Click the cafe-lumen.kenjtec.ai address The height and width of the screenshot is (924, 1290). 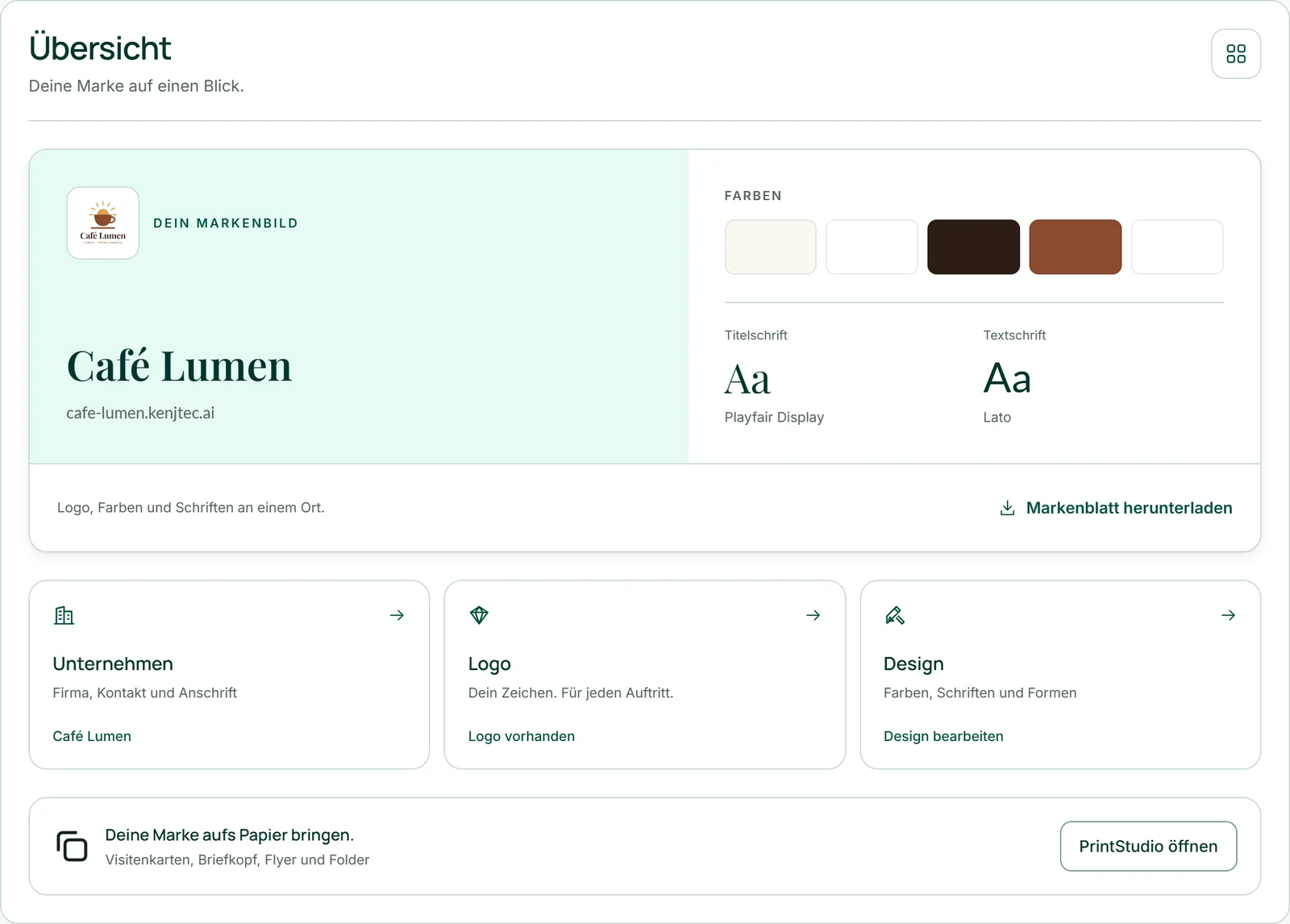pyautogui.click(x=140, y=413)
